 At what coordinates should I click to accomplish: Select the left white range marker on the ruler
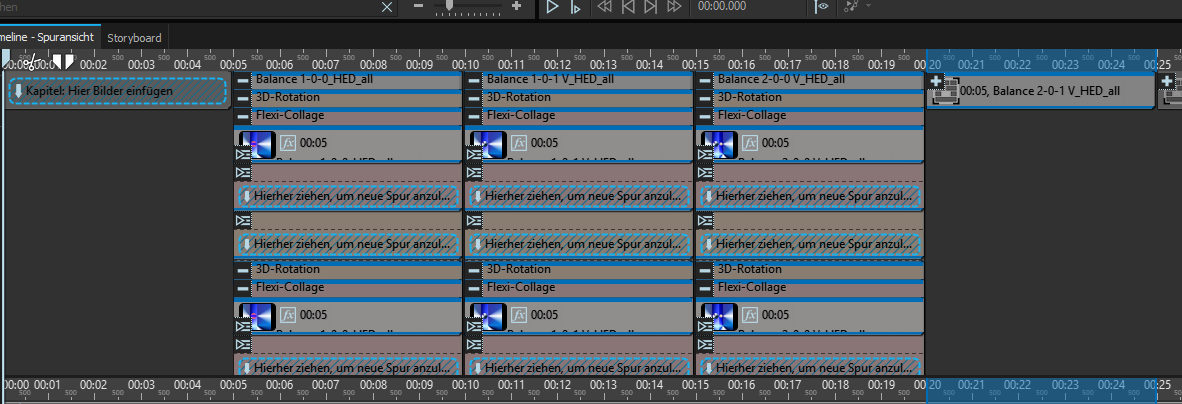(57, 60)
